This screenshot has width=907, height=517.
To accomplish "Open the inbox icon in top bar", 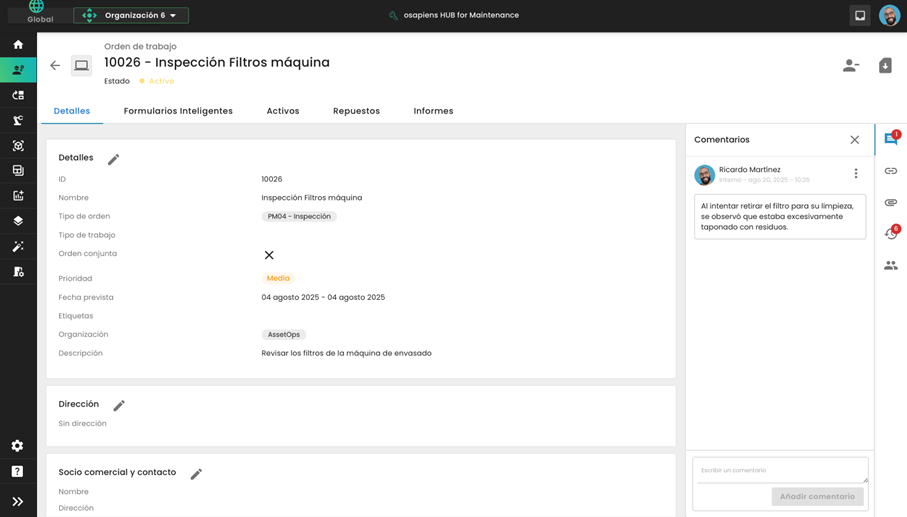I will tap(859, 15).
